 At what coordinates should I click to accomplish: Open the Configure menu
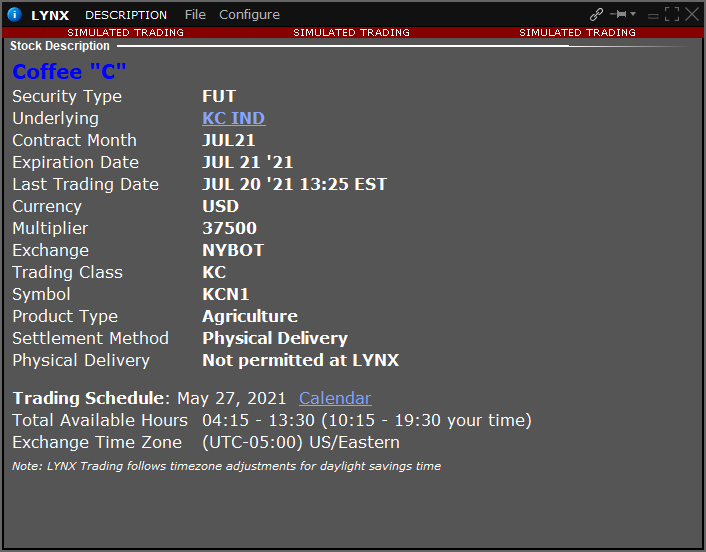(249, 15)
